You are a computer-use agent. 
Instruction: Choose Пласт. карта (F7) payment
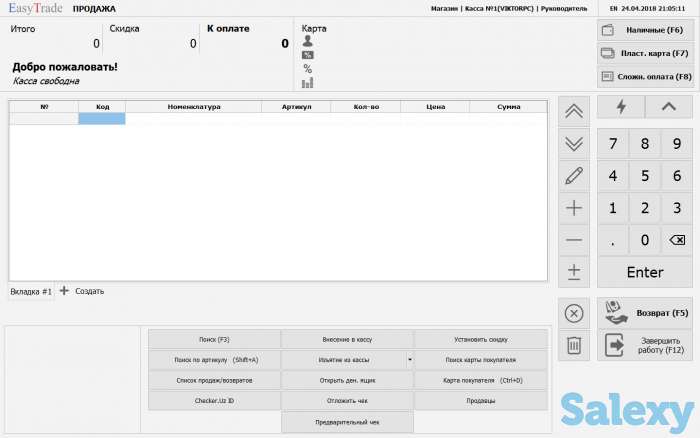tap(645, 53)
